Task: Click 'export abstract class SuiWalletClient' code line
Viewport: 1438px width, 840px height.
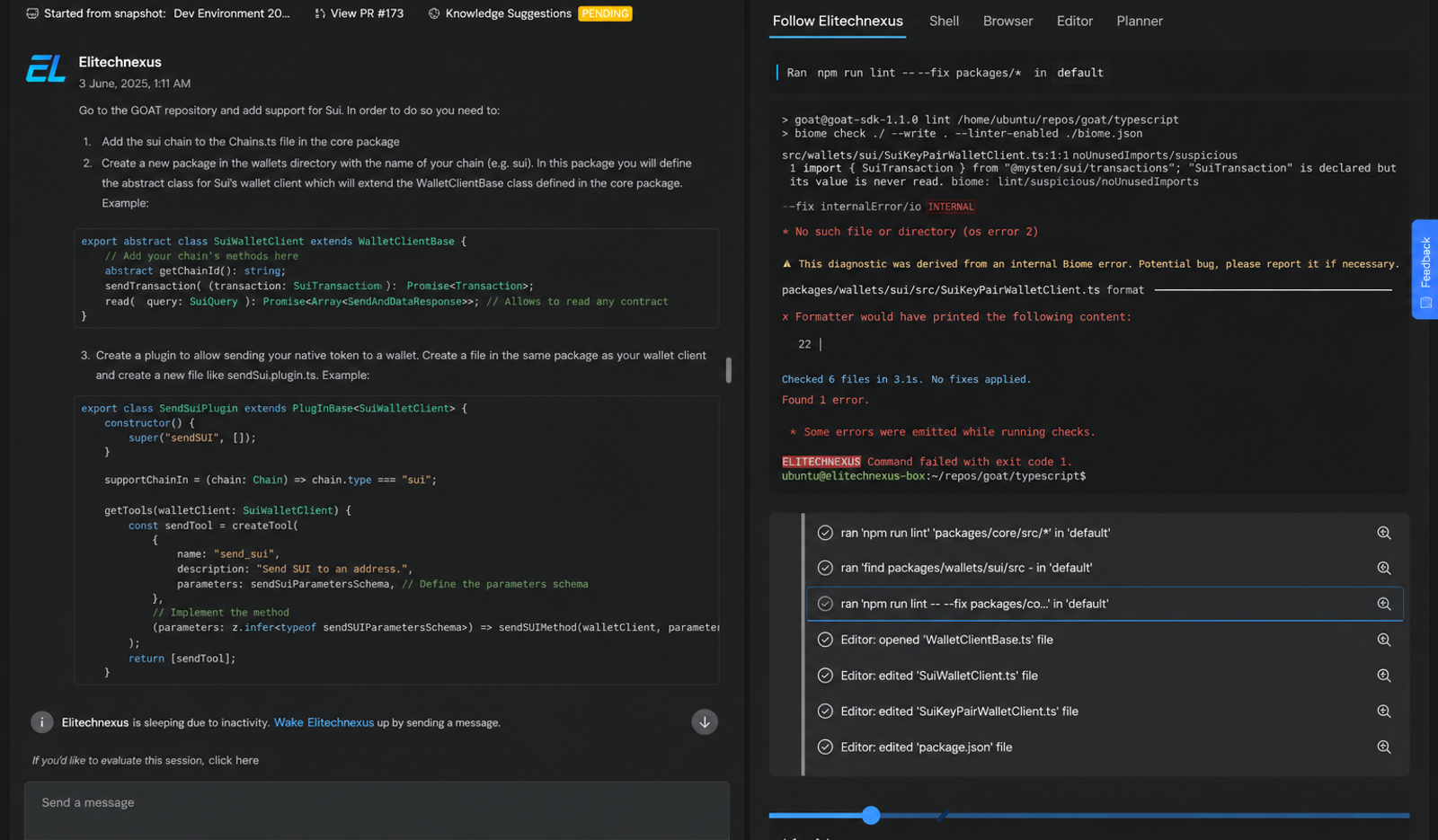Action: [274, 242]
